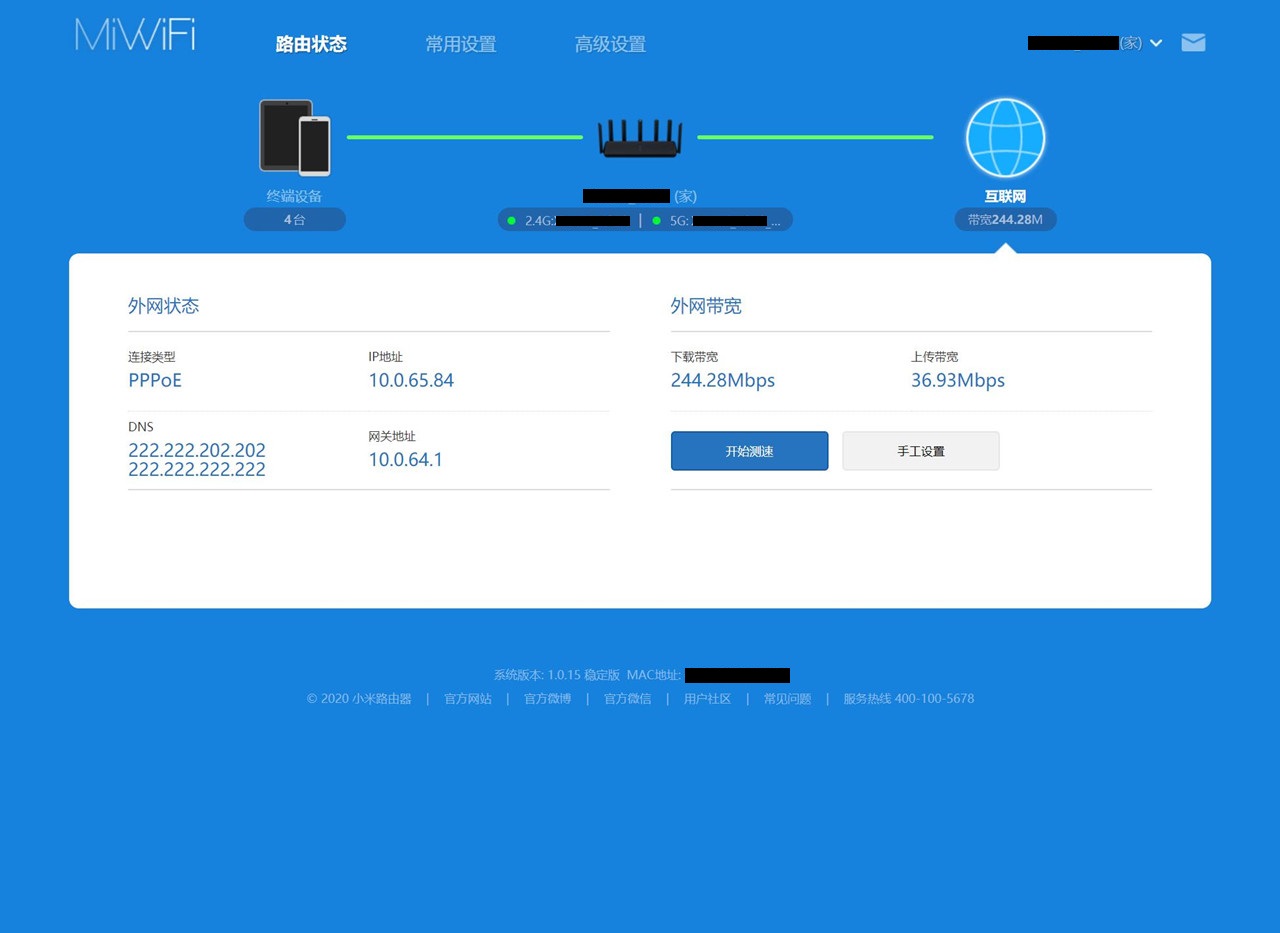Click the 互联网 internet globe icon

pos(1004,137)
